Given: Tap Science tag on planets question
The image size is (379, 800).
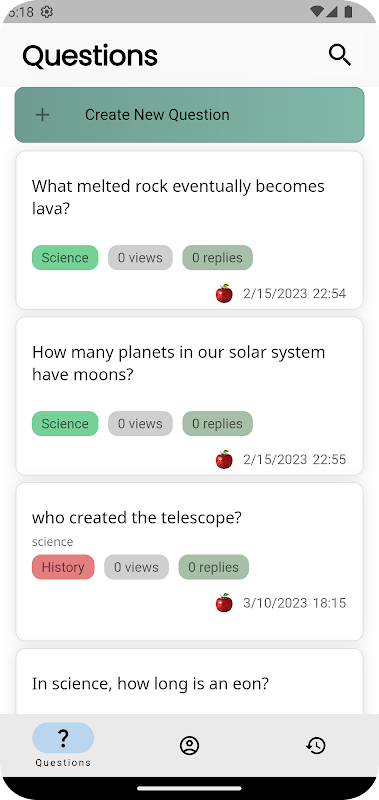Looking at the screenshot, I should pyautogui.click(x=65, y=423).
